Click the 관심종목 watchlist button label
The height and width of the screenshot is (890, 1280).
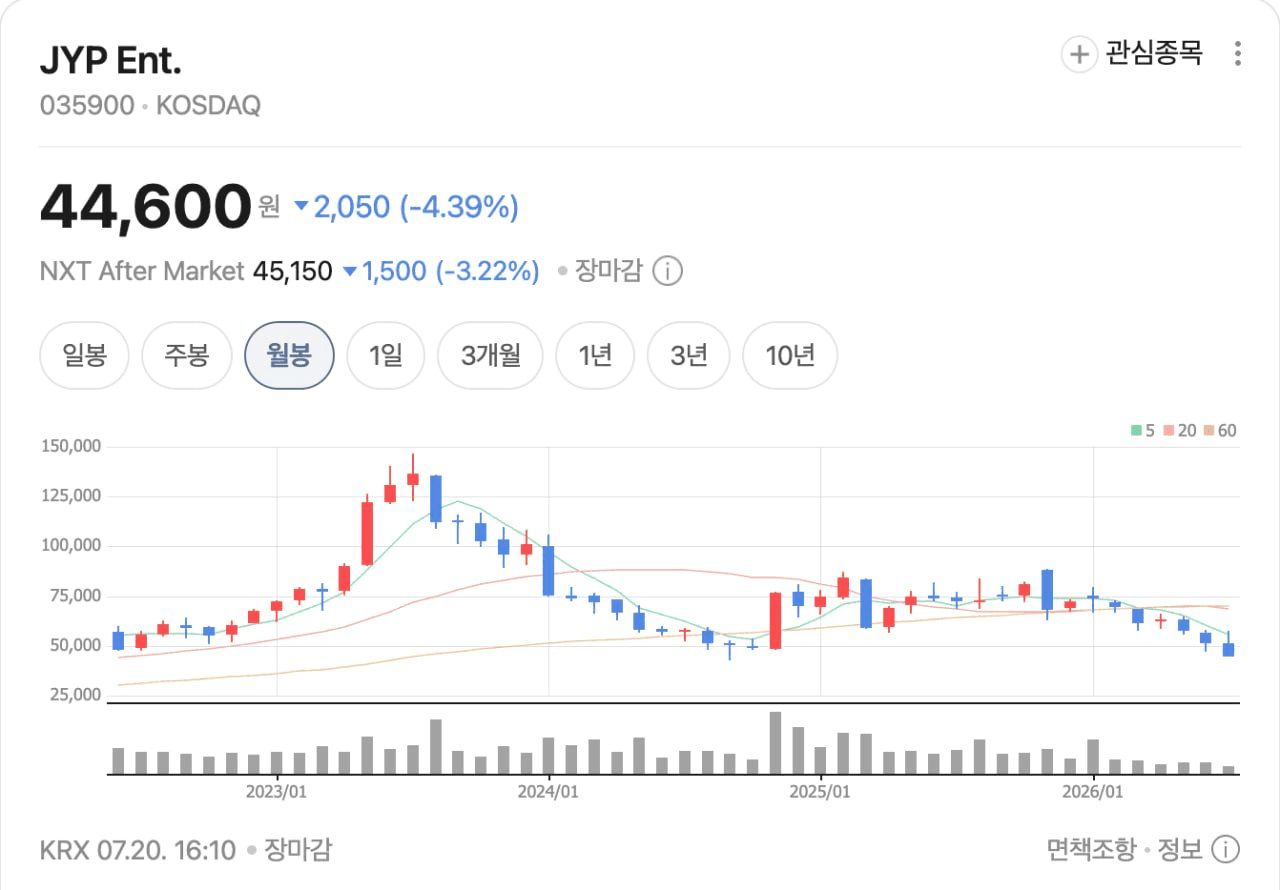(1153, 53)
